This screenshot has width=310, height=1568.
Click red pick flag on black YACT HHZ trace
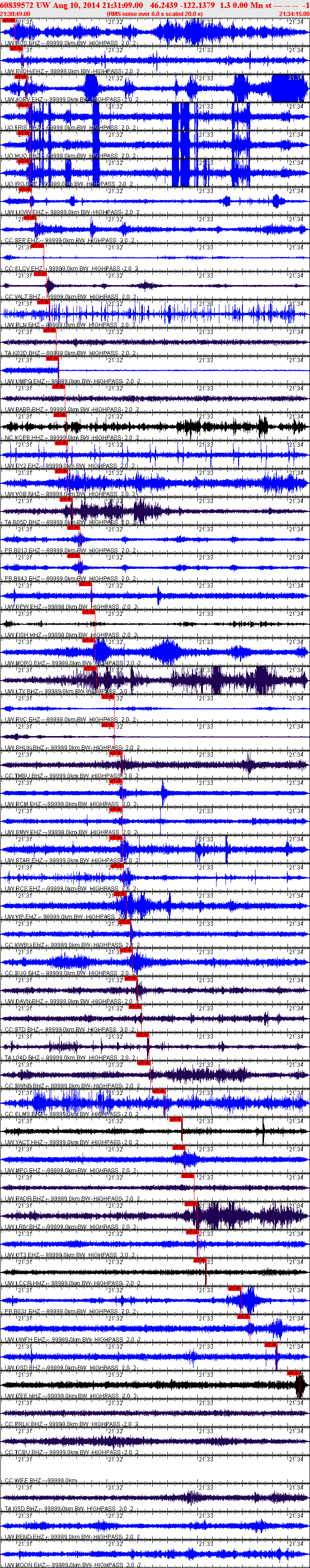[x=175, y=1120]
